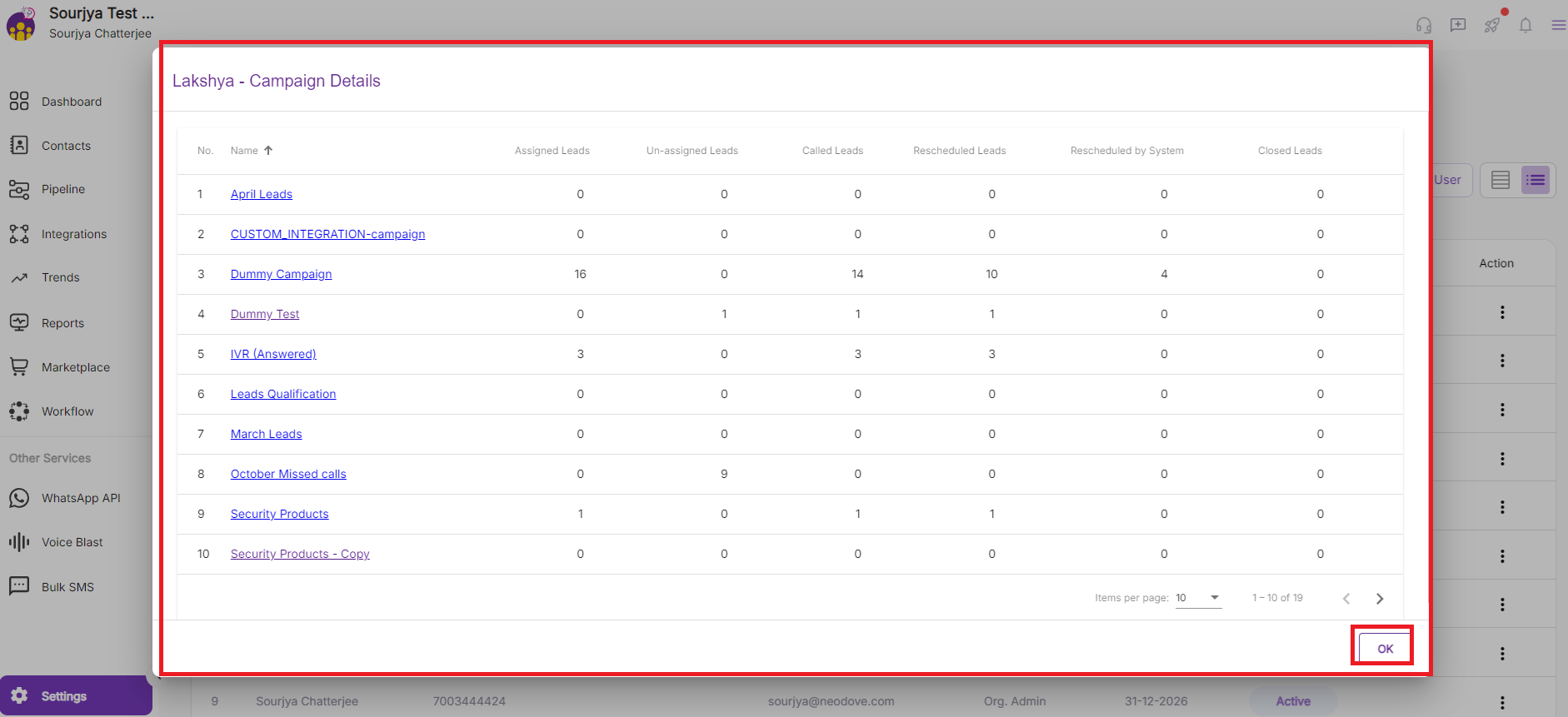Open the October Missed calls link
The width and height of the screenshot is (1568, 717).
pos(288,474)
